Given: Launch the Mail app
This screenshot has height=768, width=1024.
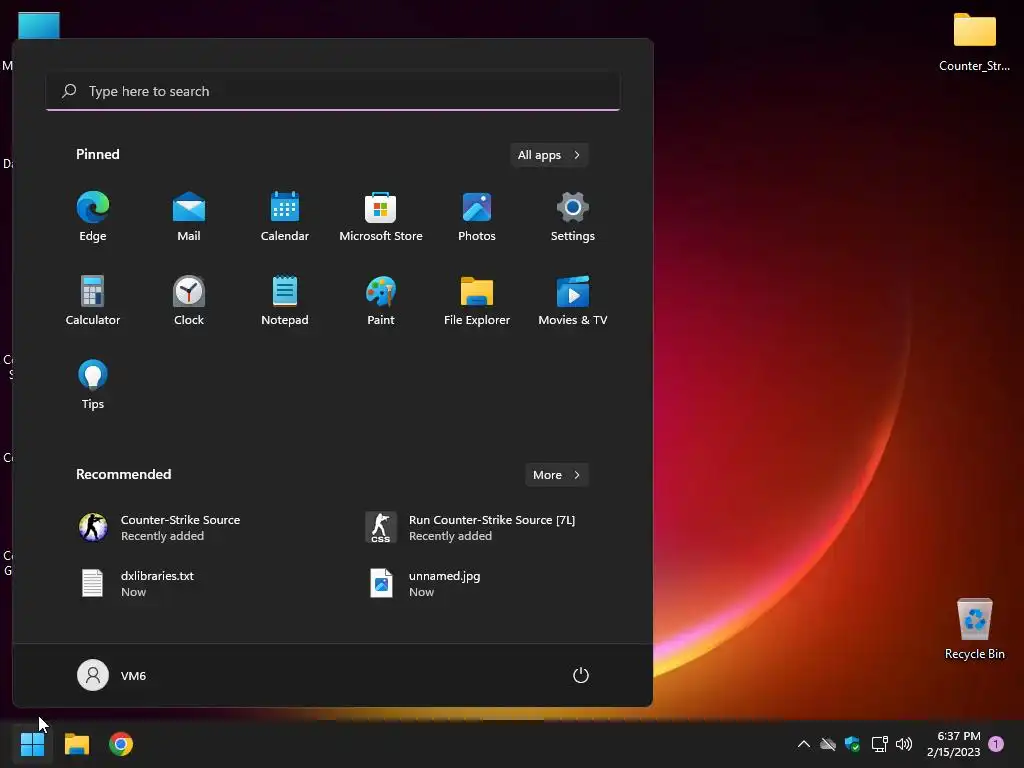Looking at the screenshot, I should coord(189,217).
